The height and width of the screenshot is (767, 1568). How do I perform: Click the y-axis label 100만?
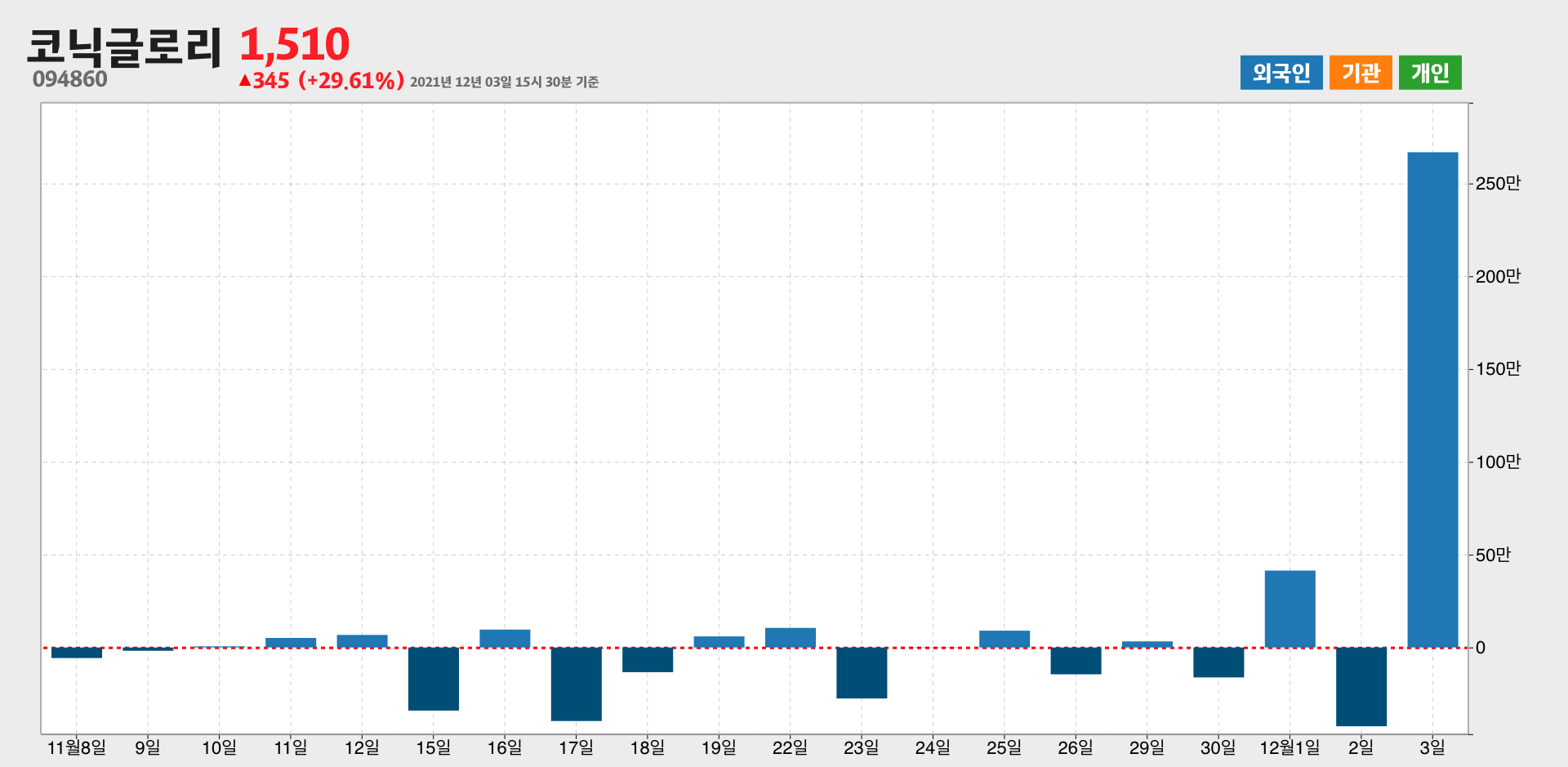coord(1498,462)
